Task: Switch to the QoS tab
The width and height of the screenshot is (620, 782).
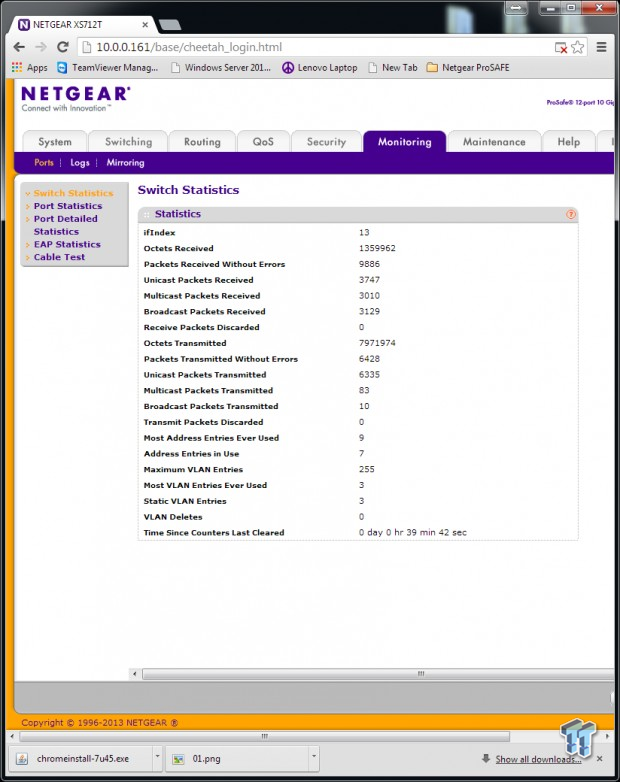Action: [263, 142]
